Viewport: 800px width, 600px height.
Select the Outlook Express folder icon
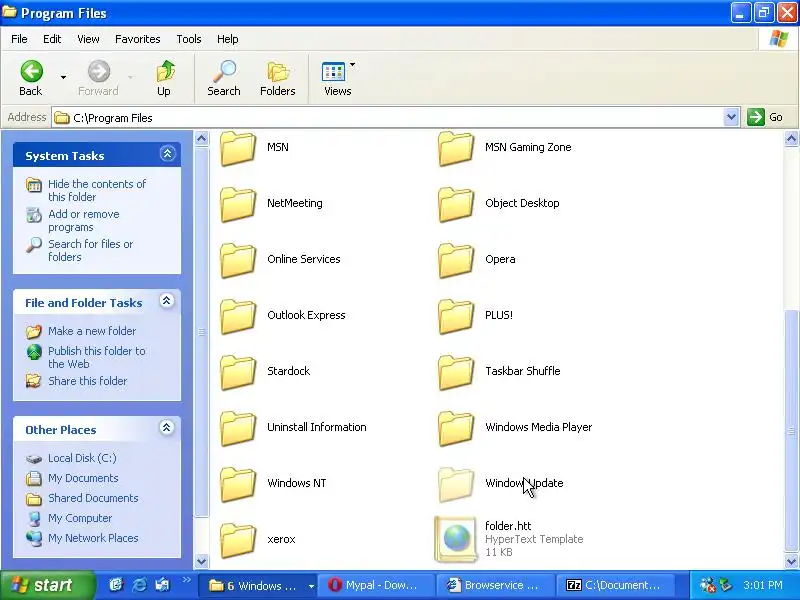(x=238, y=316)
